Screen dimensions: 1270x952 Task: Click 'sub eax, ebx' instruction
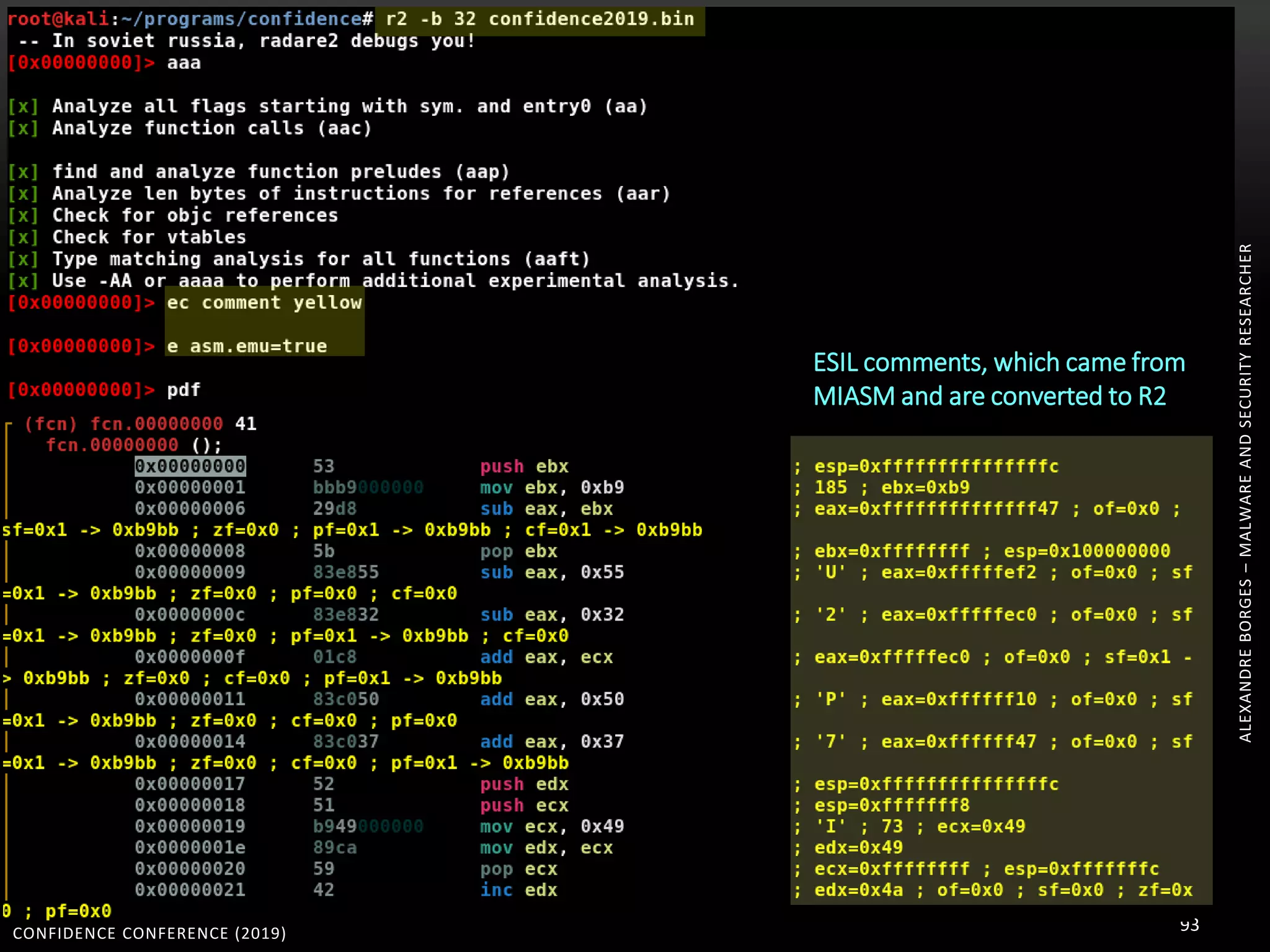click(x=546, y=509)
